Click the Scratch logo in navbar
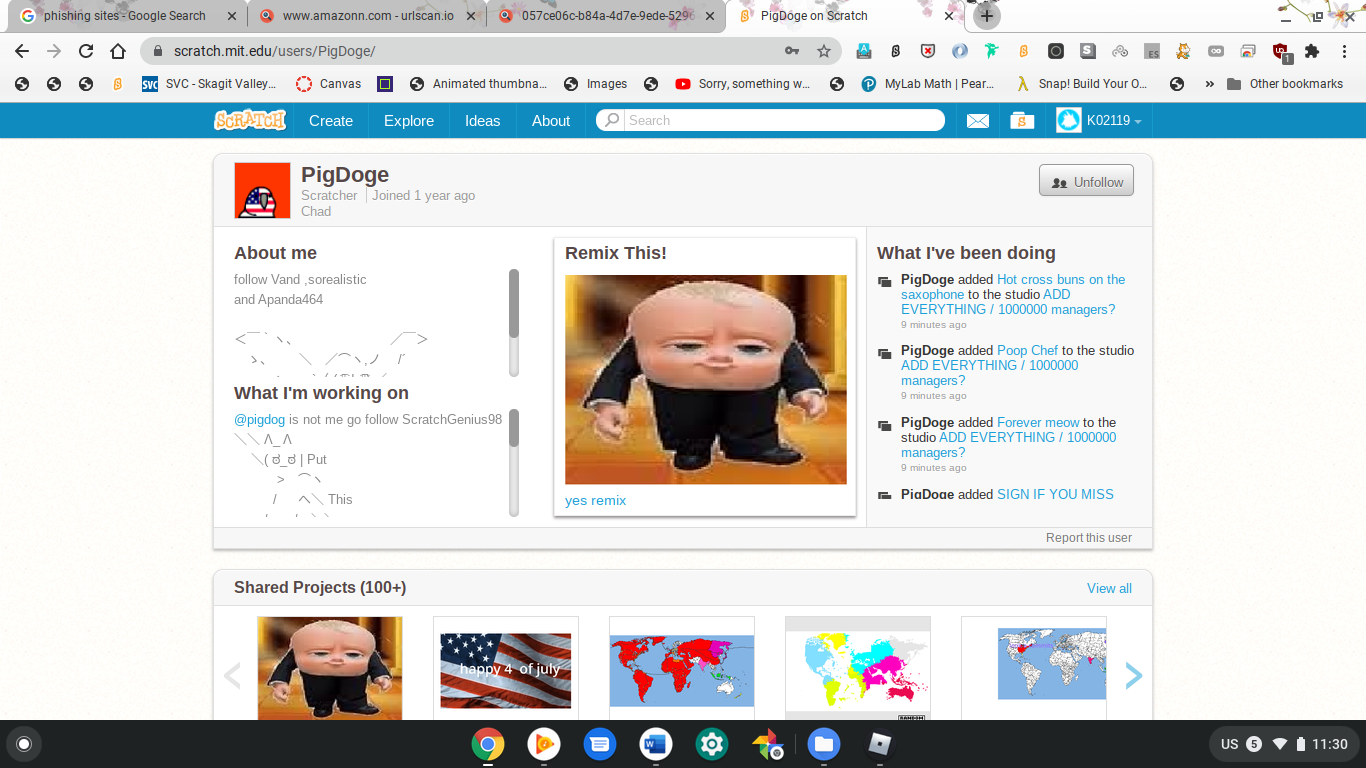This screenshot has width=1366, height=768. click(250, 121)
